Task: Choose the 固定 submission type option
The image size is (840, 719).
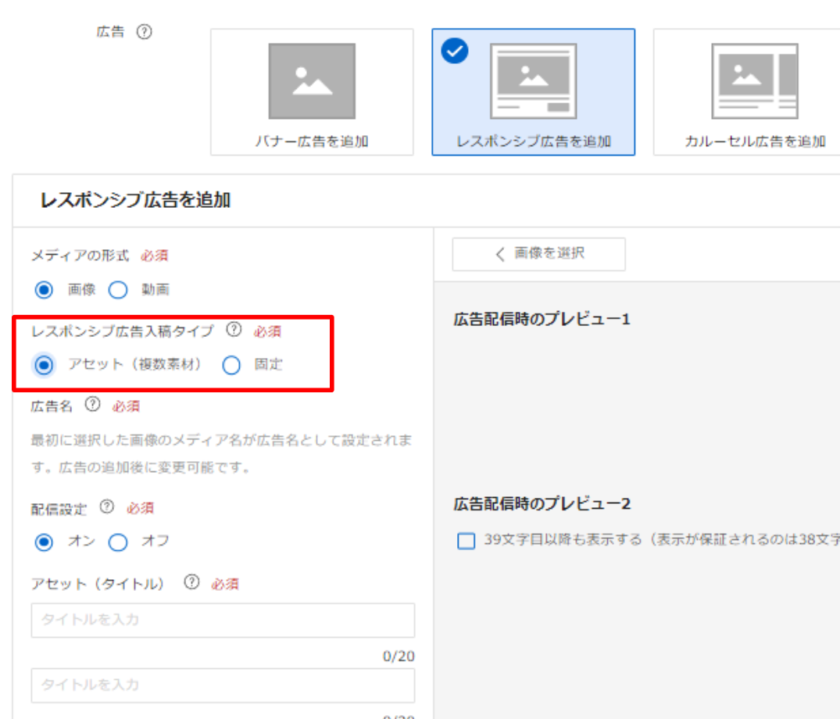Action: [232, 365]
